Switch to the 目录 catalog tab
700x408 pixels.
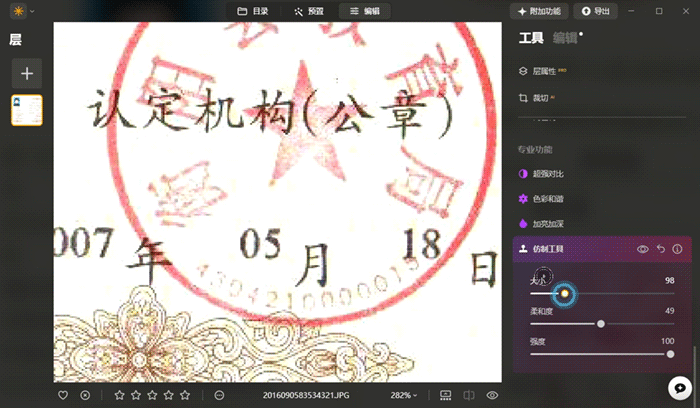click(253, 11)
